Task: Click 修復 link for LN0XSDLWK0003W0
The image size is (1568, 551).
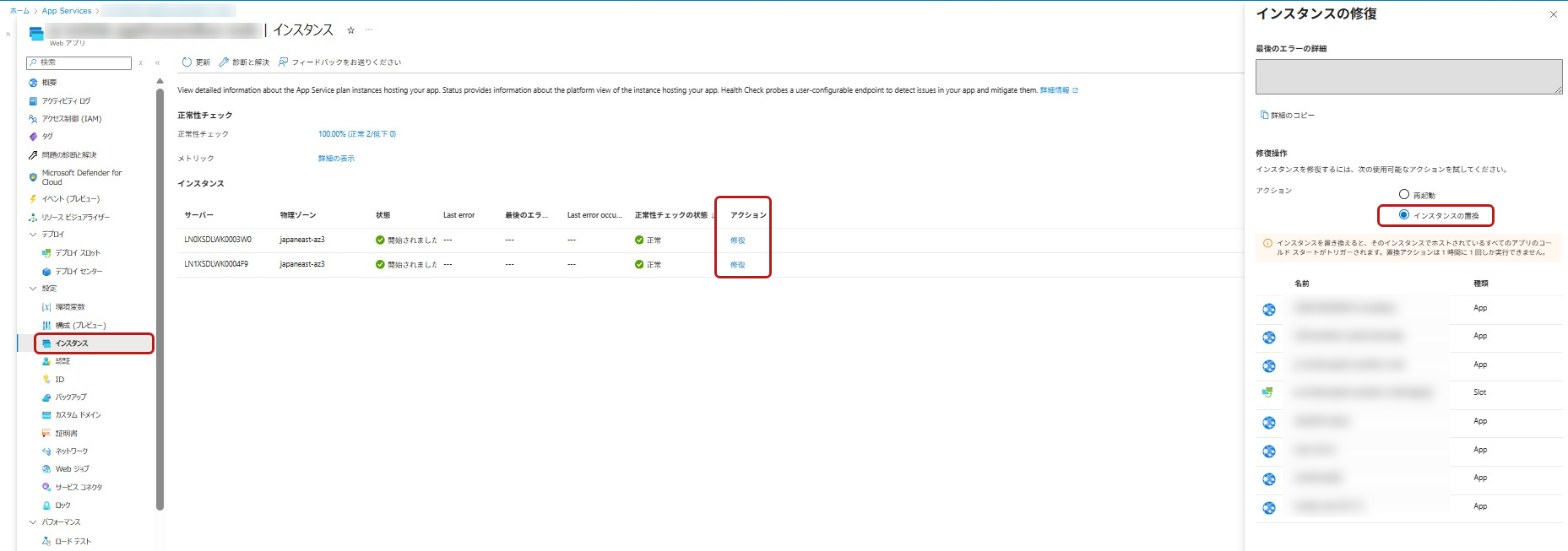Action: [x=737, y=240]
